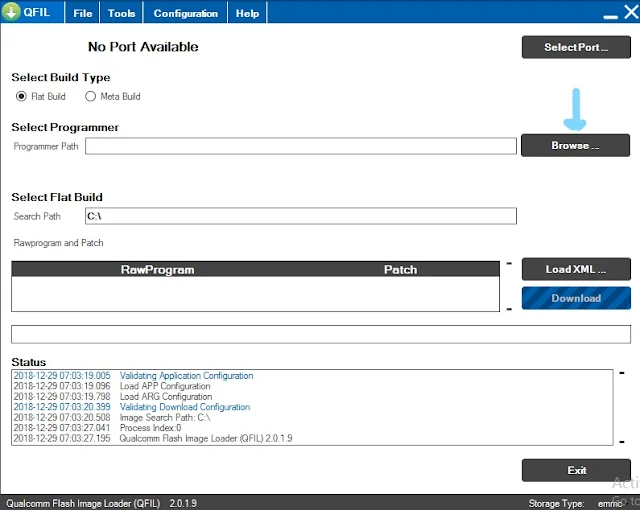Click the minus mark above the Rawprogram table
The width and height of the screenshot is (640, 510).
coord(509,263)
